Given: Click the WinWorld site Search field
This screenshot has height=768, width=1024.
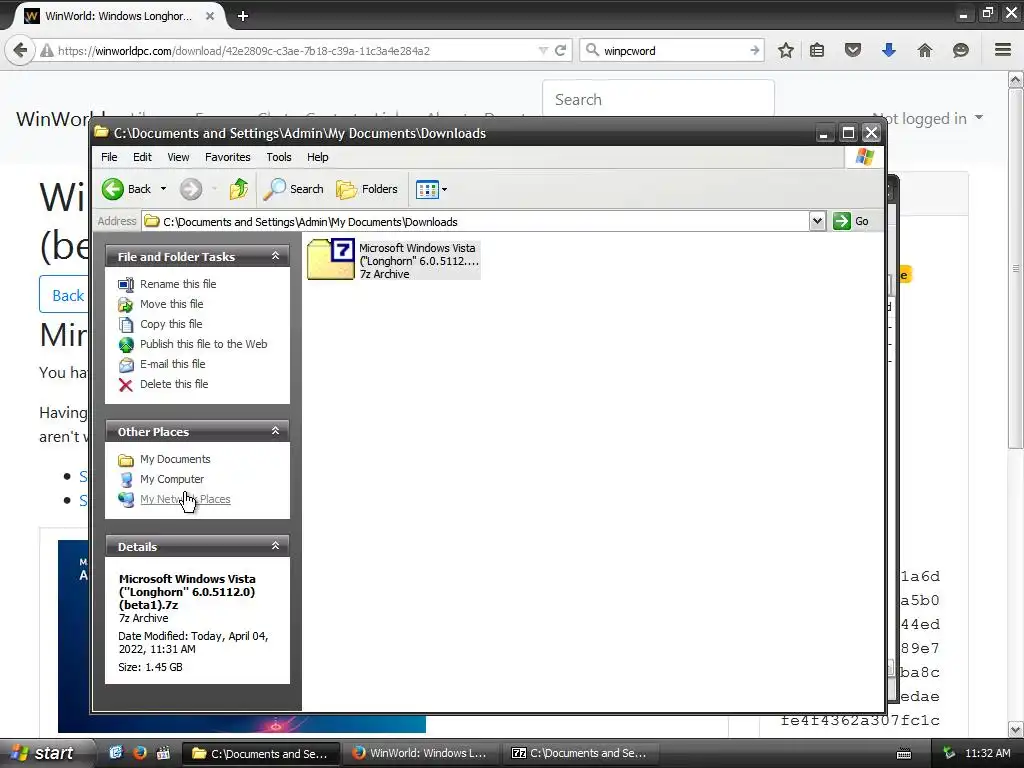Looking at the screenshot, I should coord(658,99).
